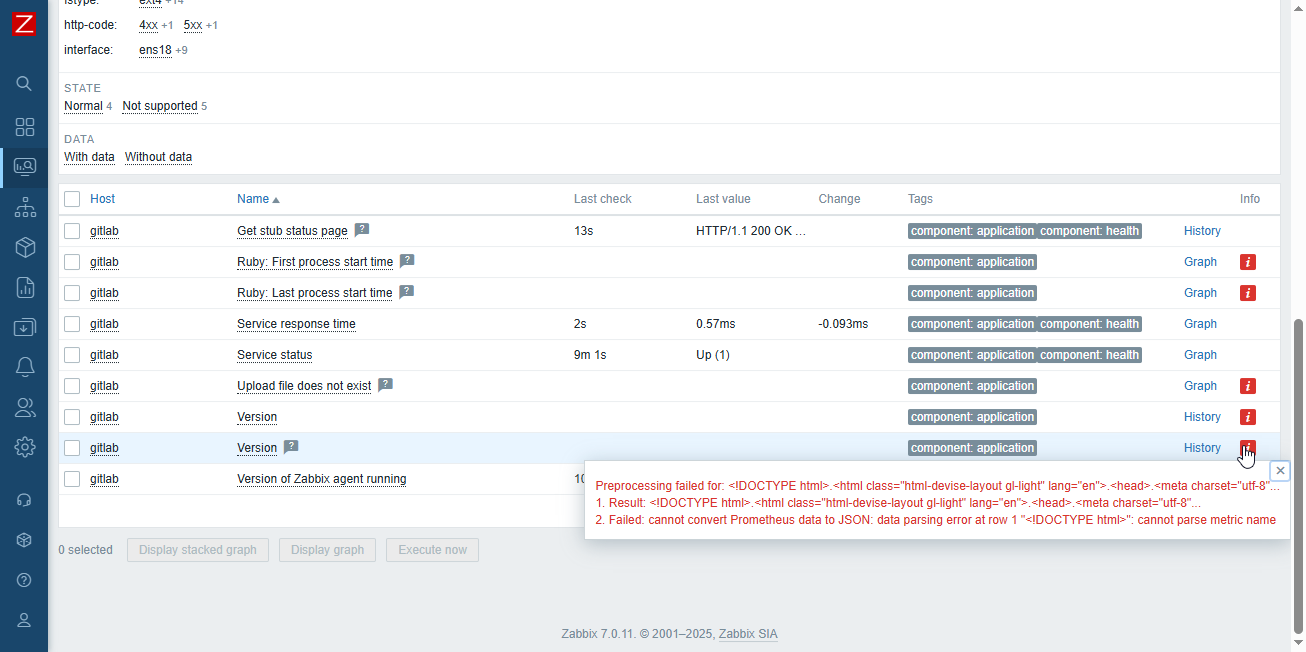Screen dimensions: 1306x652
Task: Click the Display graph button
Action: click(328, 550)
